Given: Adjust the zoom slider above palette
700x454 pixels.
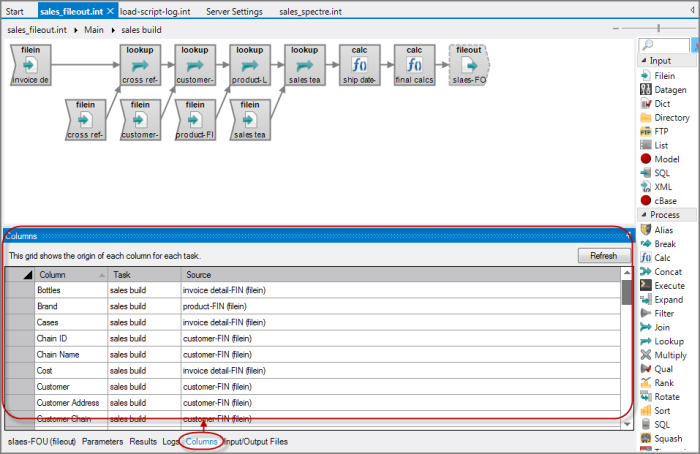Looking at the screenshot, I should click(658, 28).
